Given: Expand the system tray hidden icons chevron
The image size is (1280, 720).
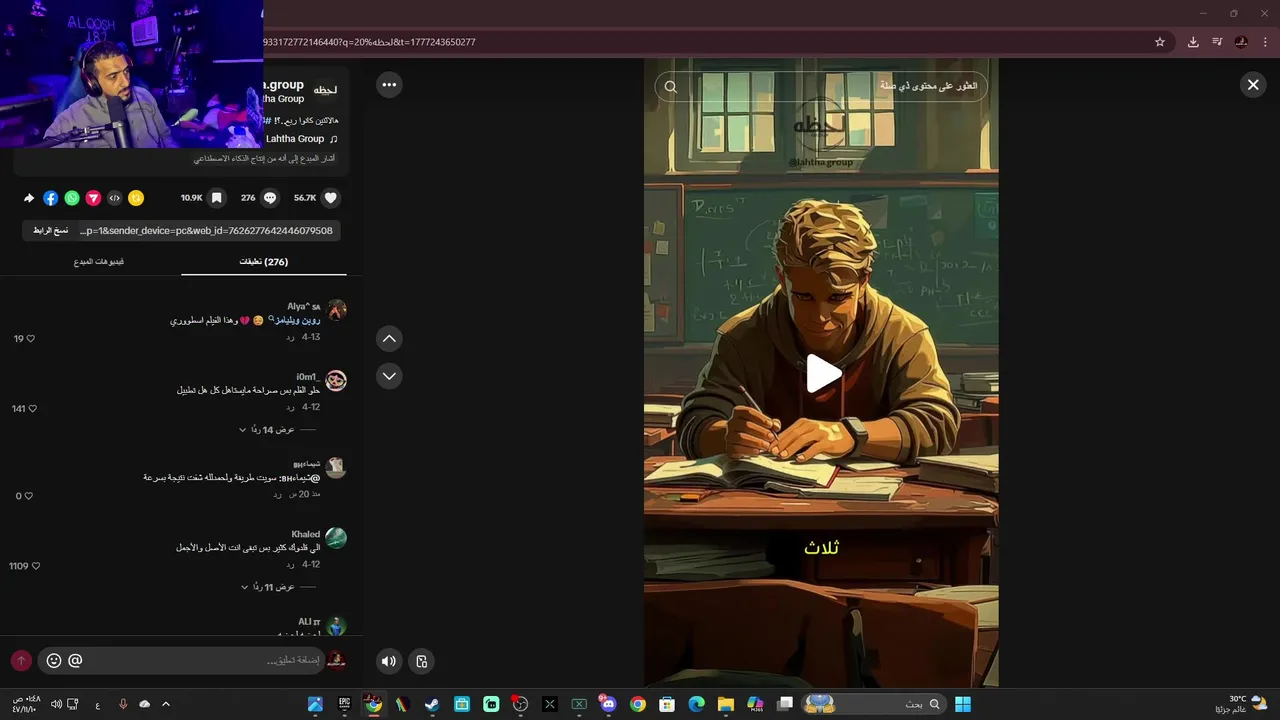Looking at the screenshot, I should (x=166, y=704).
